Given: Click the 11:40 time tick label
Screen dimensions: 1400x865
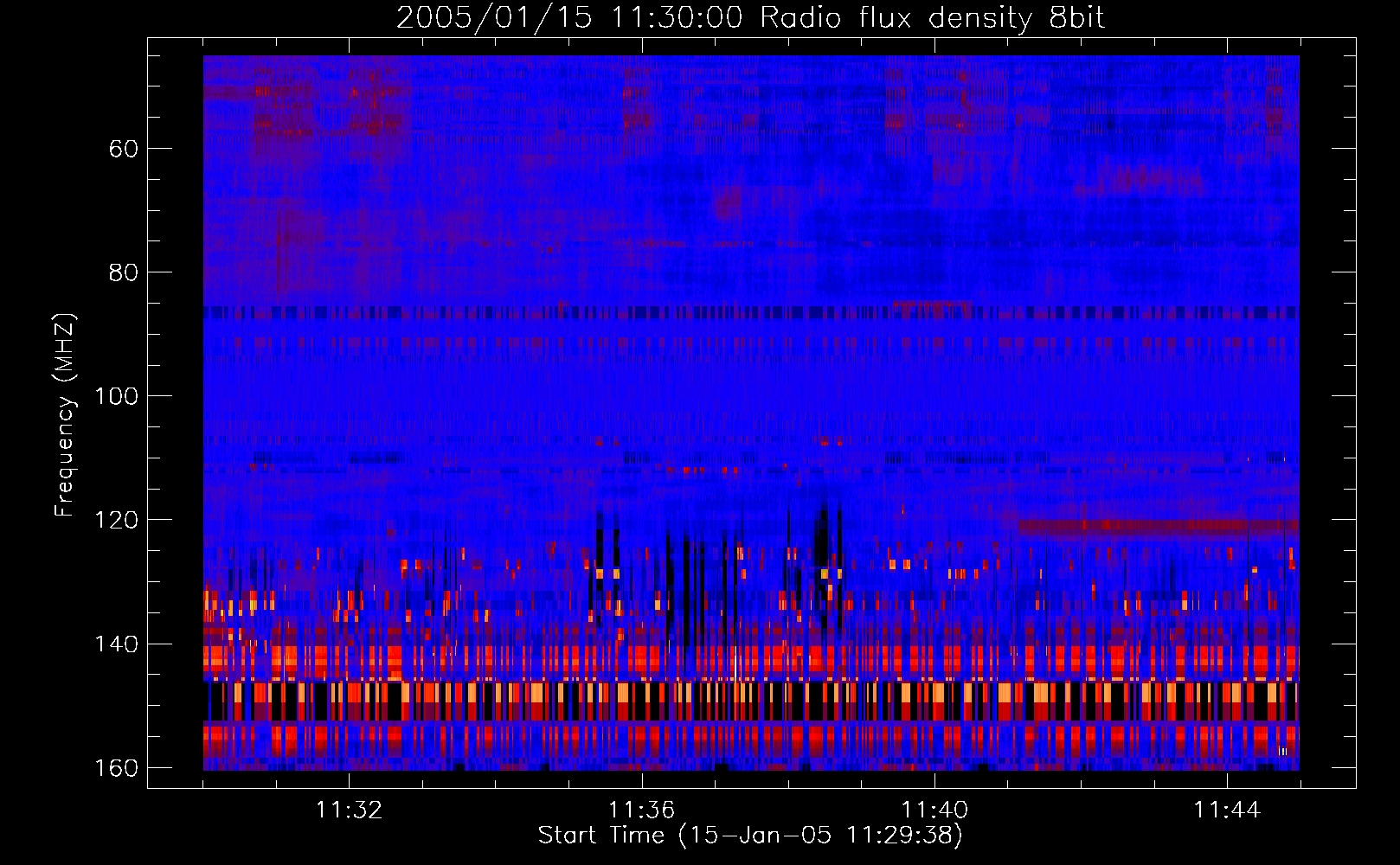Looking at the screenshot, I should pos(934,811).
